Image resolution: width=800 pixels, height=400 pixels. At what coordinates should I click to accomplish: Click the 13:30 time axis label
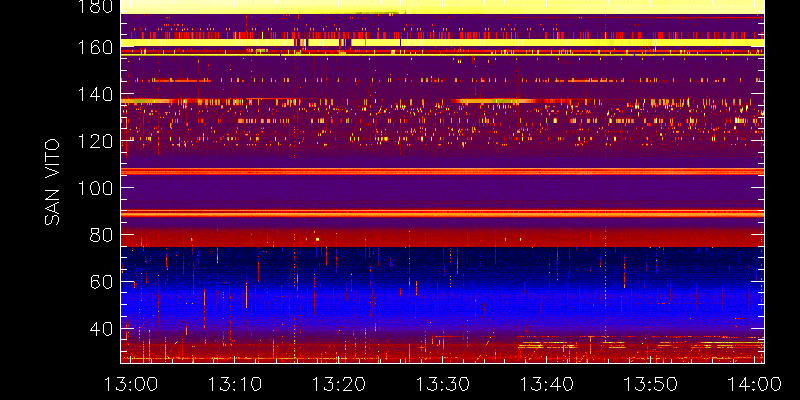443,384
